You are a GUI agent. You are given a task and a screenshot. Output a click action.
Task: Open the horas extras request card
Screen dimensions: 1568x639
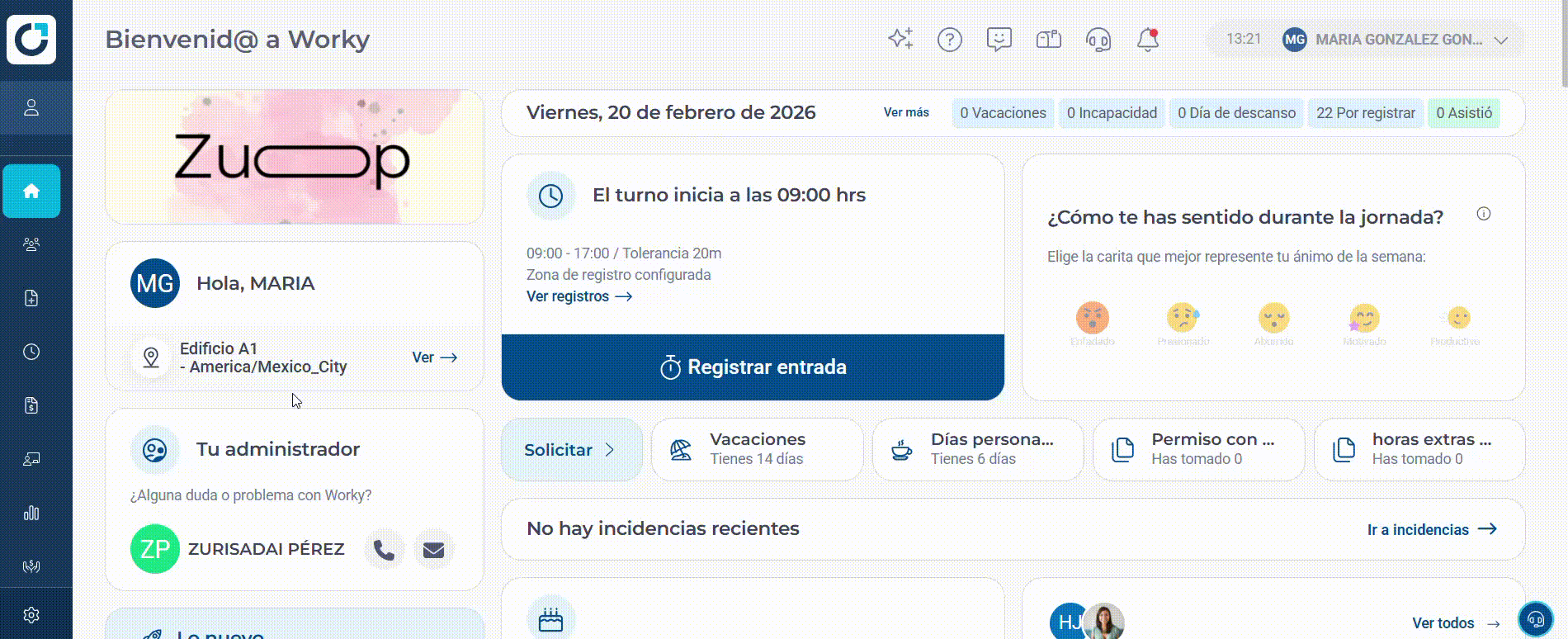[x=1419, y=450]
